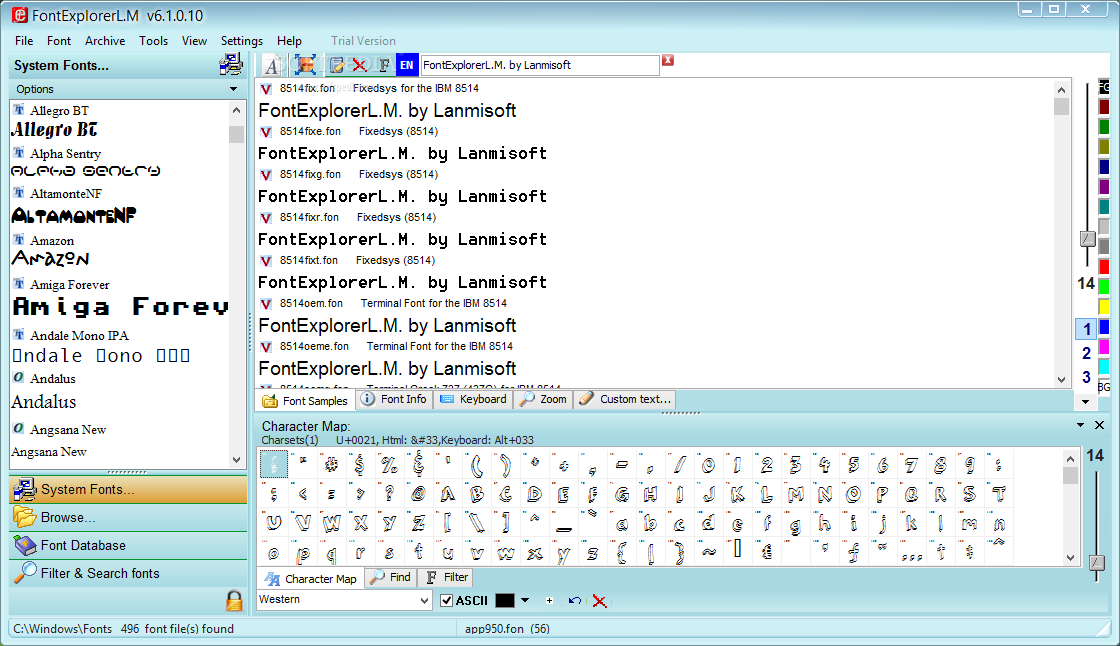Click the bold F filter icon in top toolbar

coord(384,65)
